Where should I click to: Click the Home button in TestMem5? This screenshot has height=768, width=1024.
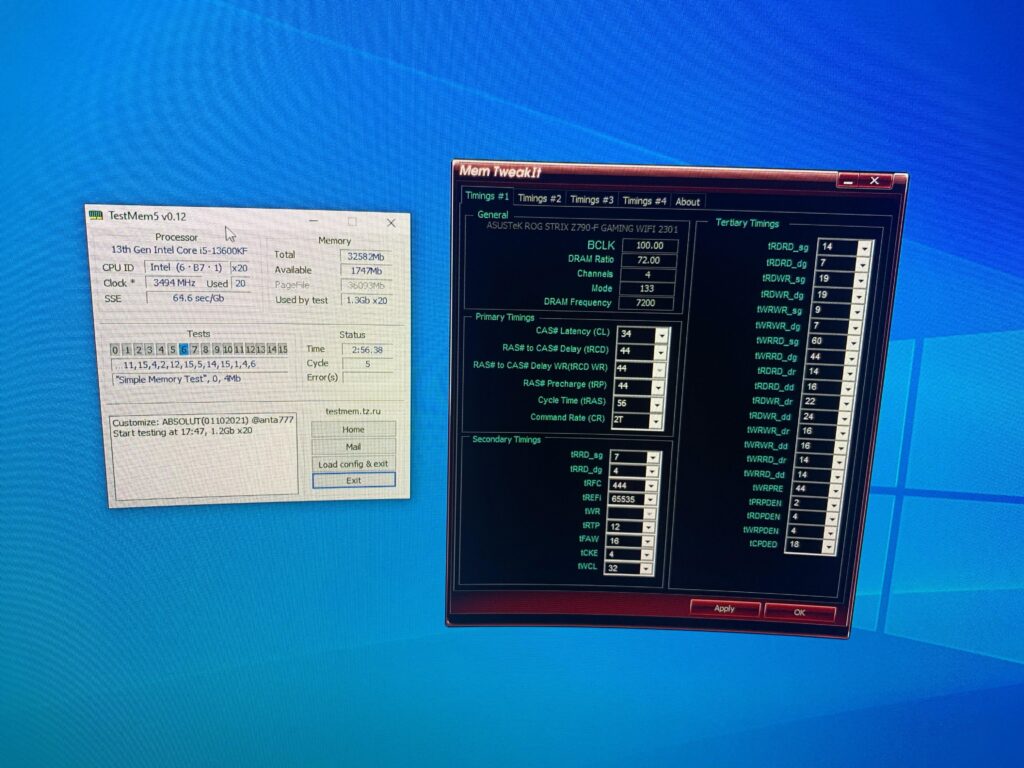pyautogui.click(x=353, y=430)
